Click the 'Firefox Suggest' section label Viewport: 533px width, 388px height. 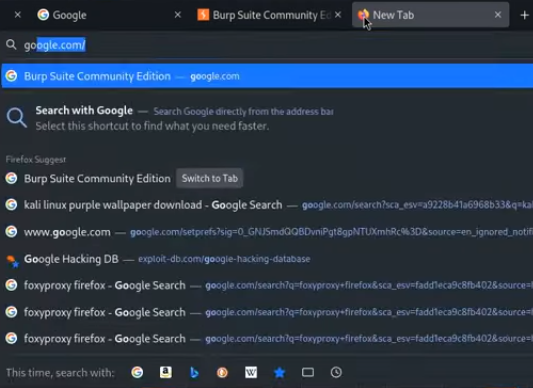[x=36, y=159]
